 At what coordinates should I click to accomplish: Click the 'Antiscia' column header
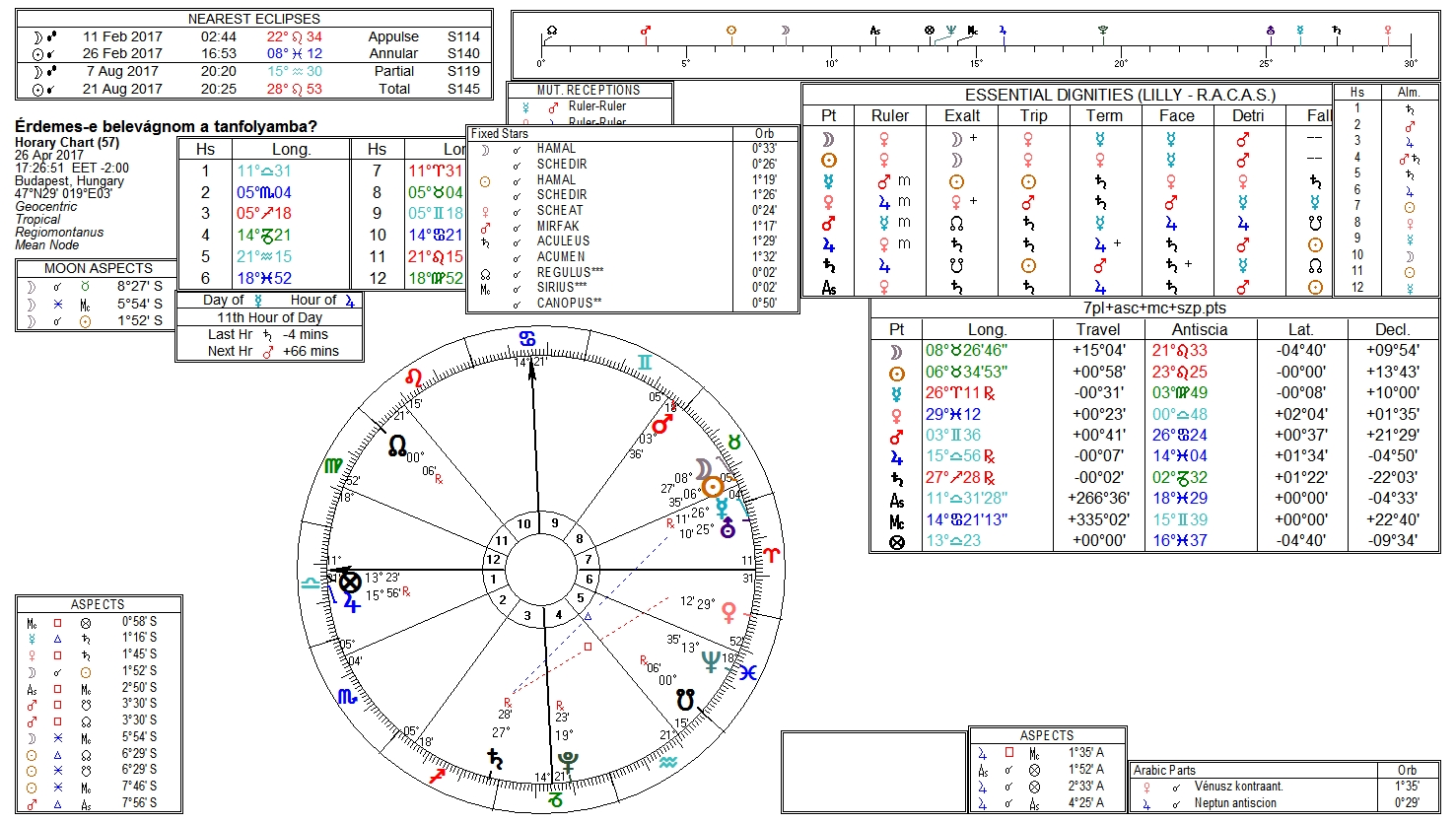[x=1200, y=329]
